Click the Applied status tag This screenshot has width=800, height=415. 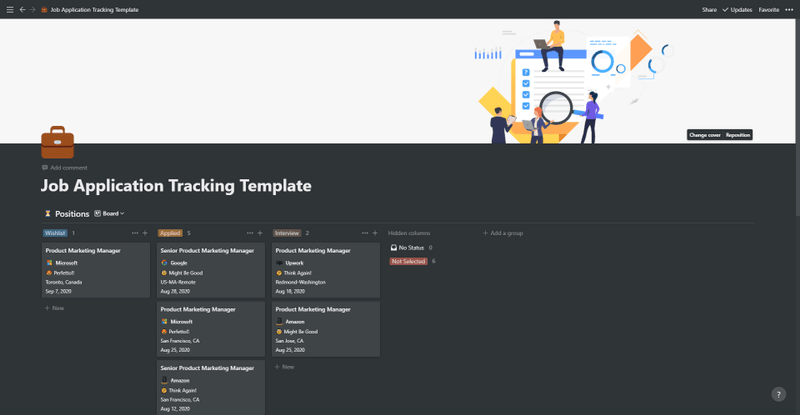pos(170,233)
